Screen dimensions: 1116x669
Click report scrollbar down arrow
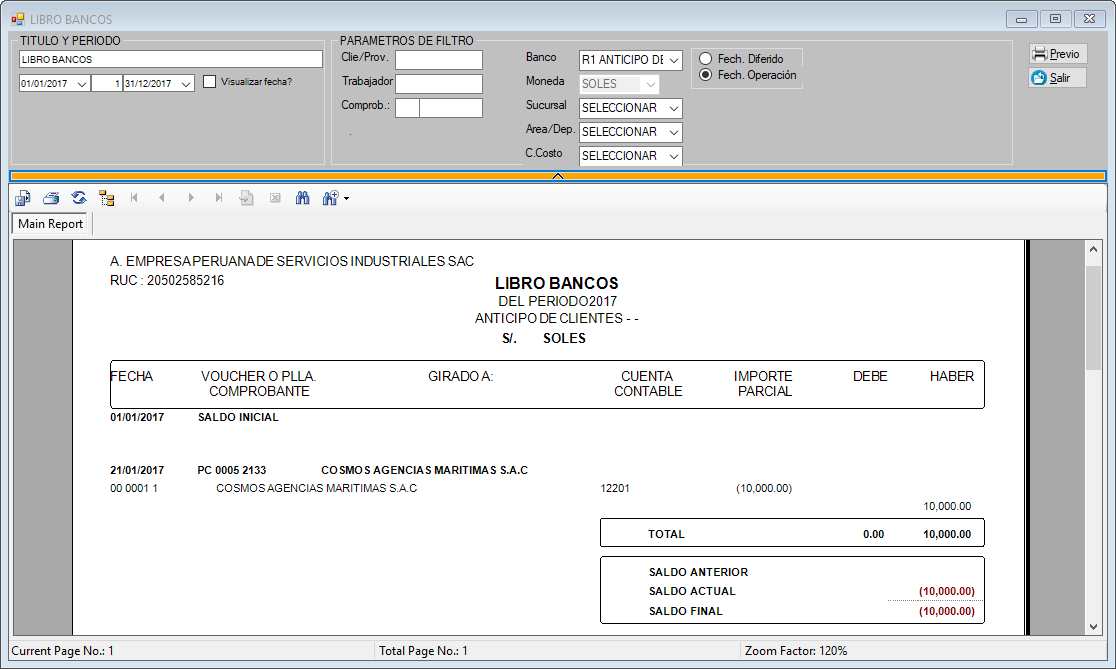(1093, 627)
